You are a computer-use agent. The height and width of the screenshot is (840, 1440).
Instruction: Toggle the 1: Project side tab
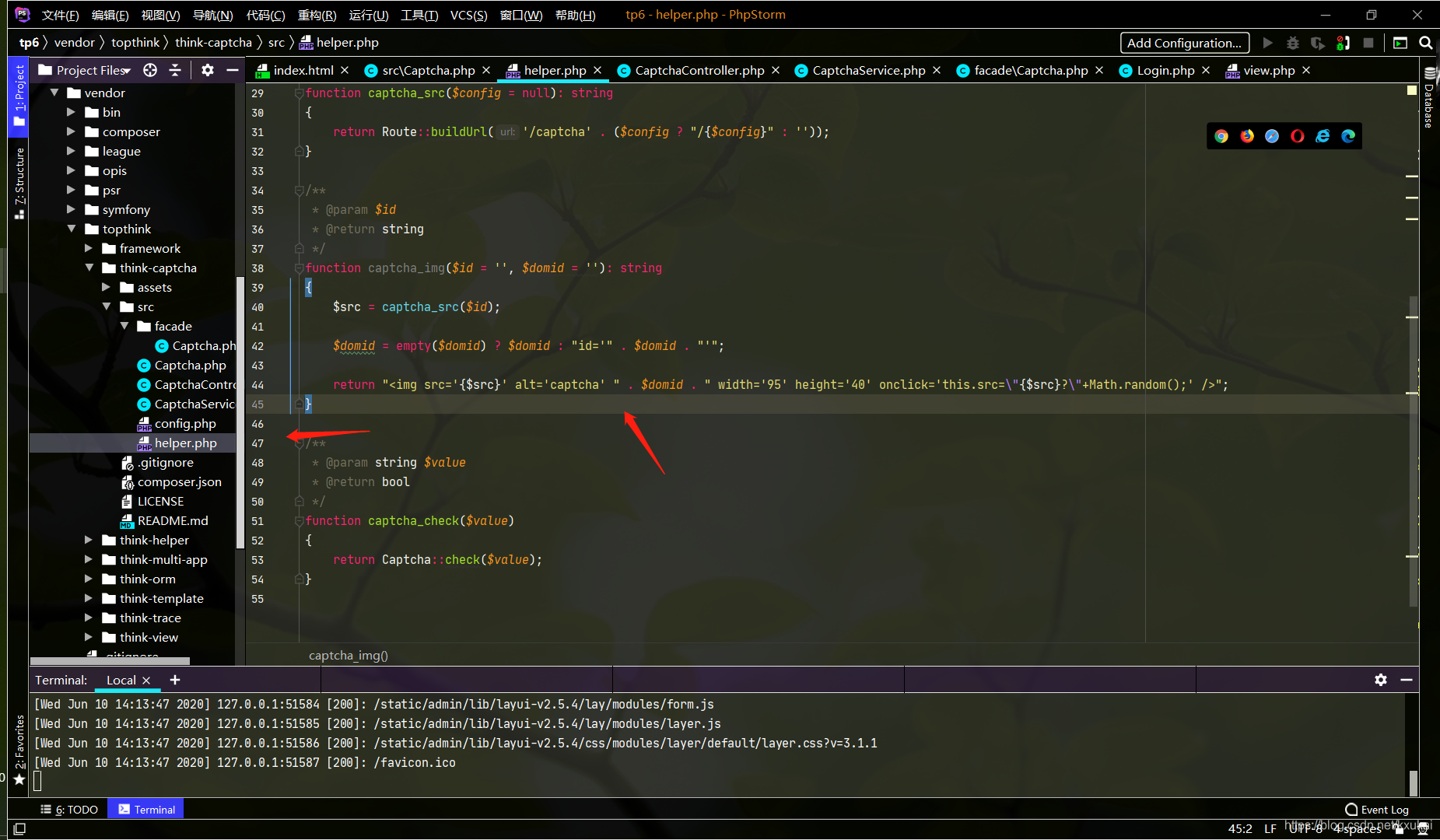tap(19, 96)
